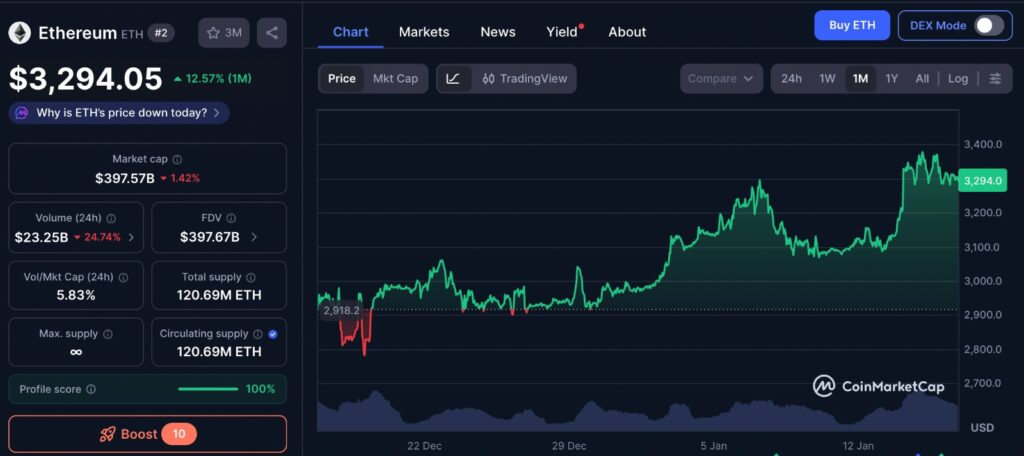Expand FDV details chevron

coord(253,237)
